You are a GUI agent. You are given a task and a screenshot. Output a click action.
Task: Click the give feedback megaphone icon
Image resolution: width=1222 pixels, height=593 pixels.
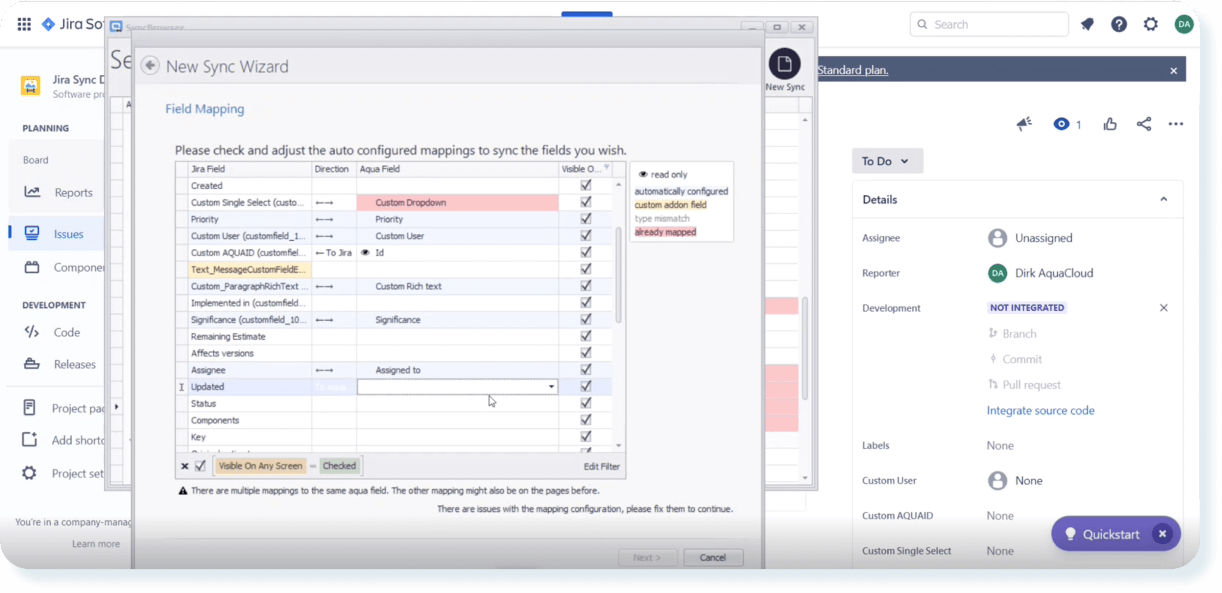1024,124
